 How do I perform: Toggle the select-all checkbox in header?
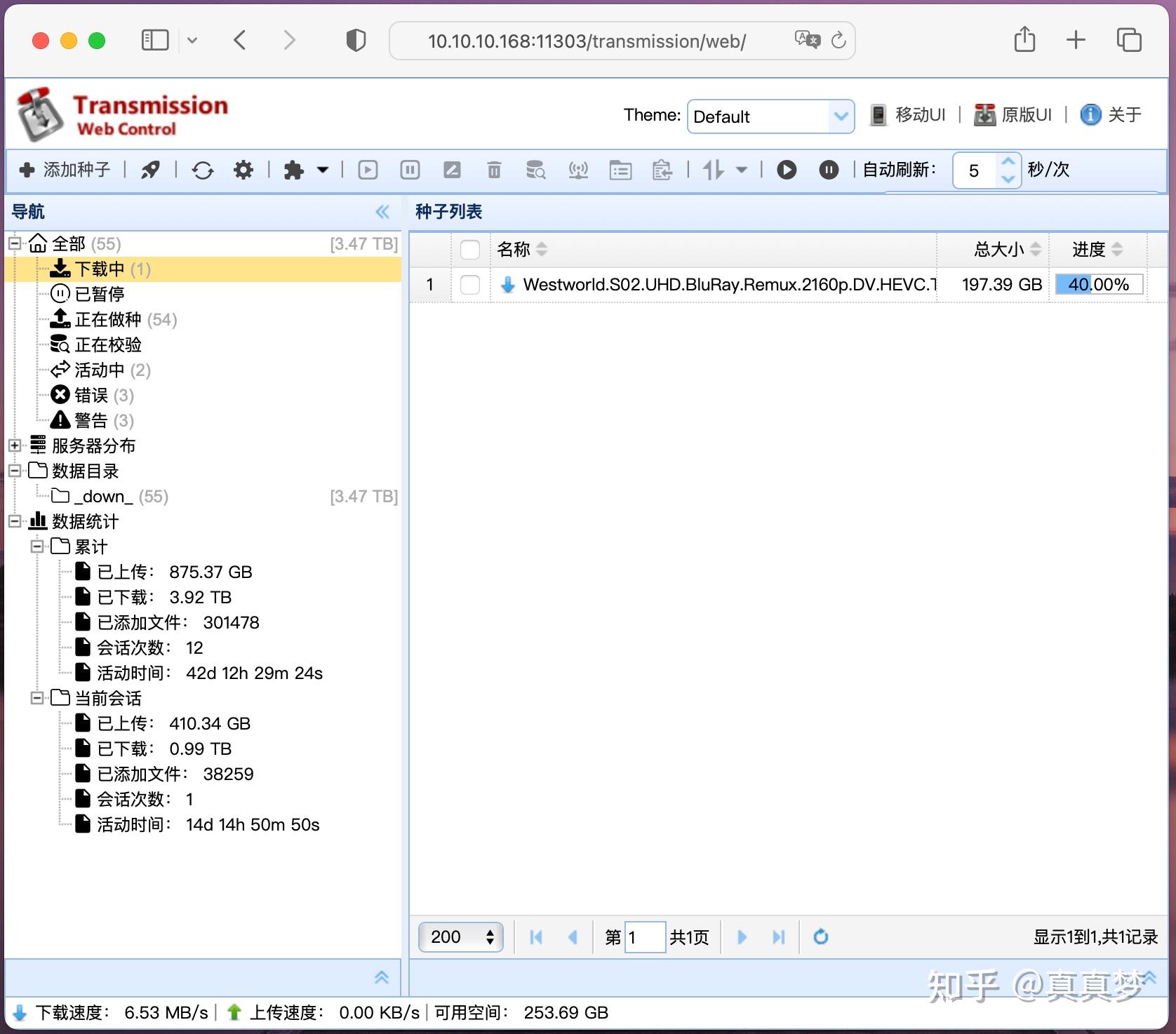470,250
